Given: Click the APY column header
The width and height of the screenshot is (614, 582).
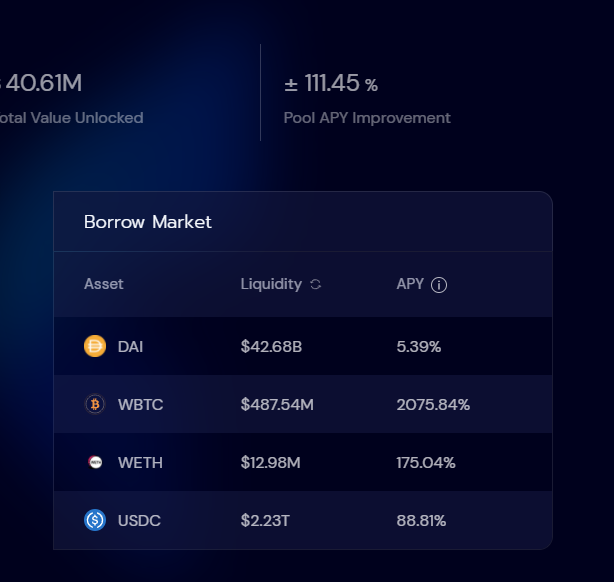Looking at the screenshot, I should pyautogui.click(x=410, y=284).
